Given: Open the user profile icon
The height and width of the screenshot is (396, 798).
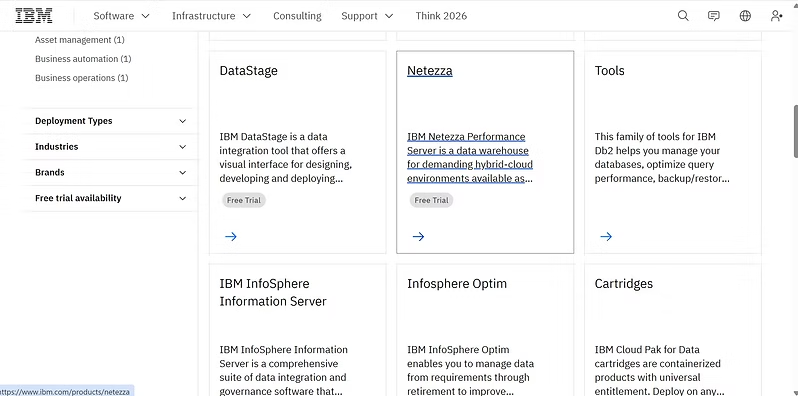Looking at the screenshot, I should coord(776,16).
